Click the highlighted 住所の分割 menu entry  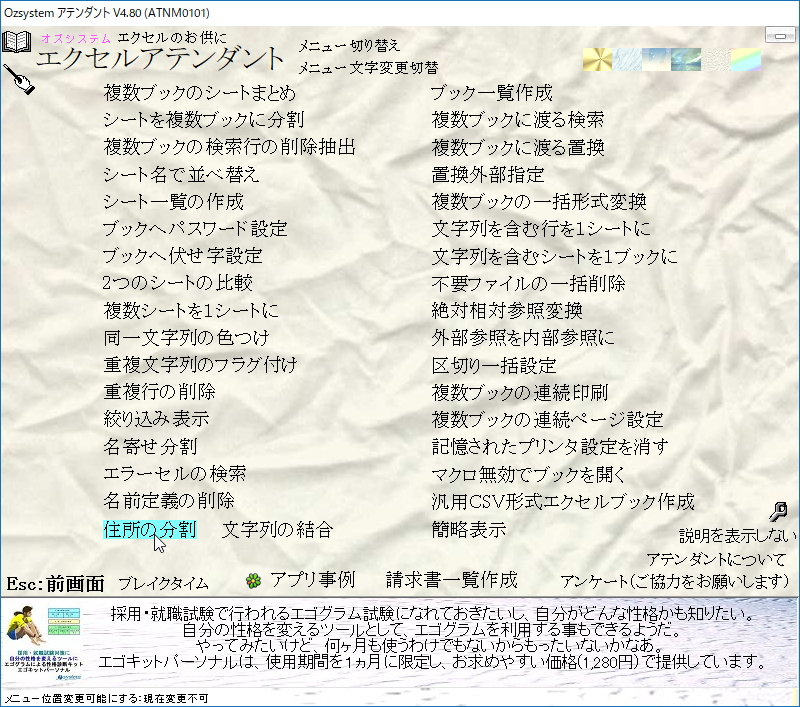149,527
